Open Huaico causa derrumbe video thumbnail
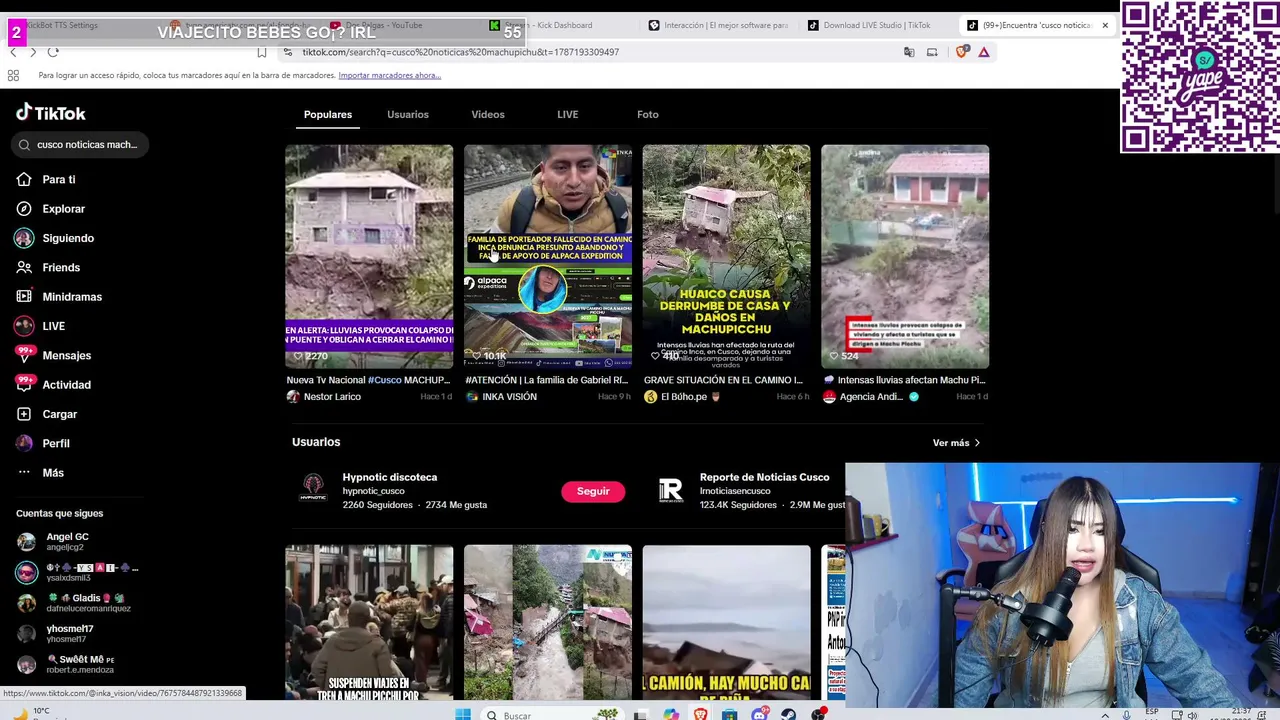The width and height of the screenshot is (1280, 720). [x=727, y=257]
